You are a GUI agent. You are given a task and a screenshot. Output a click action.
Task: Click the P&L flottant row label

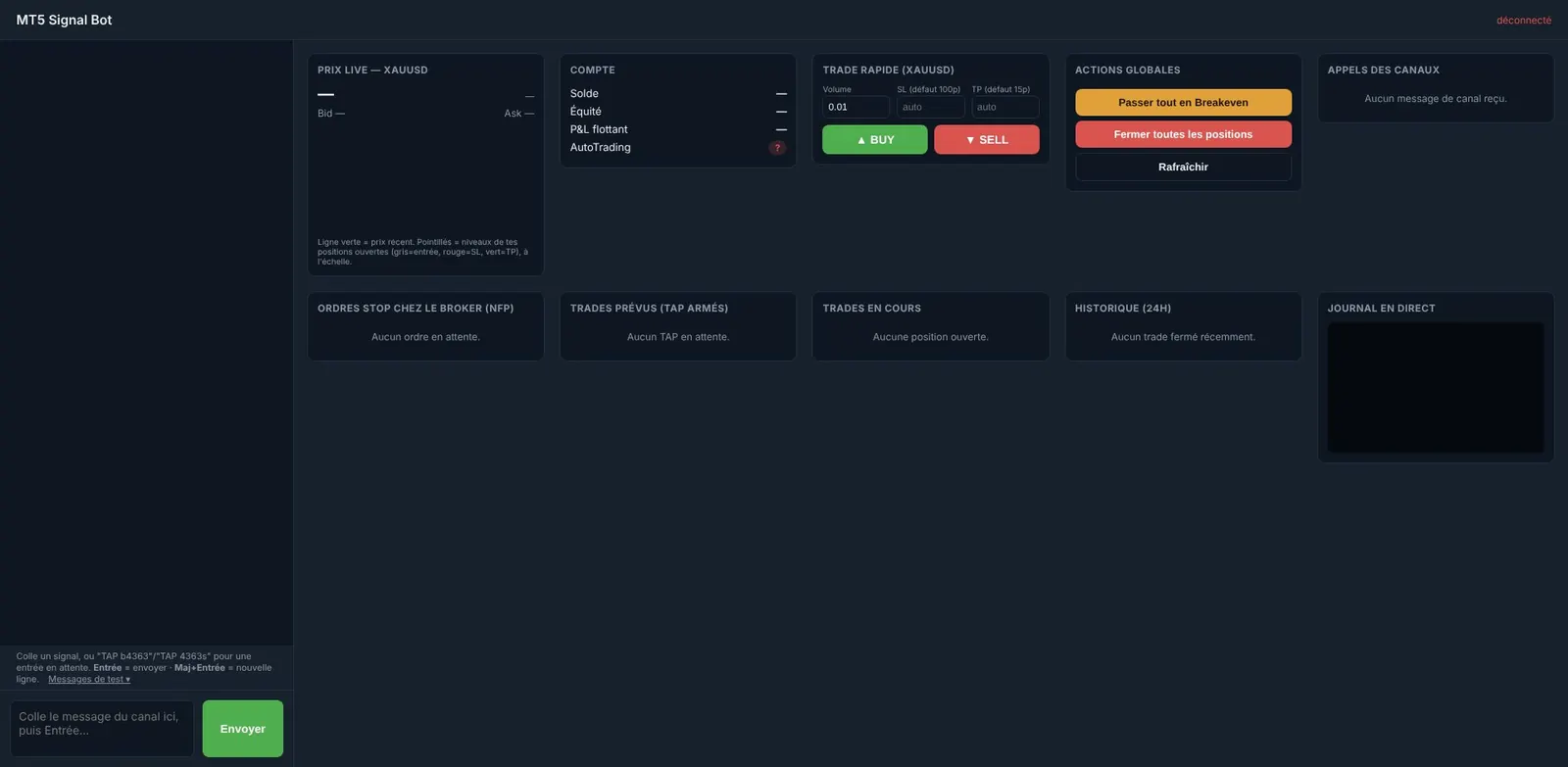[x=599, y=129]
